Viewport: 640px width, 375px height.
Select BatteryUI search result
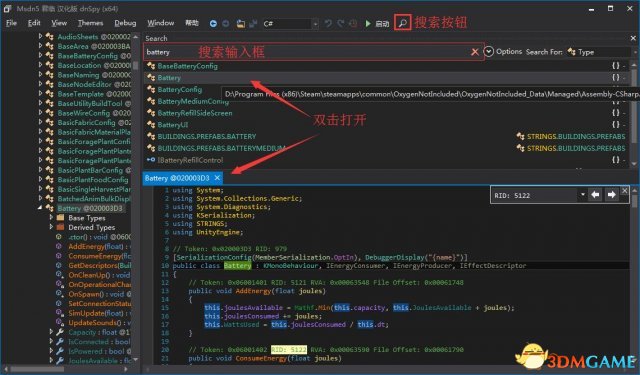(173, 125)
